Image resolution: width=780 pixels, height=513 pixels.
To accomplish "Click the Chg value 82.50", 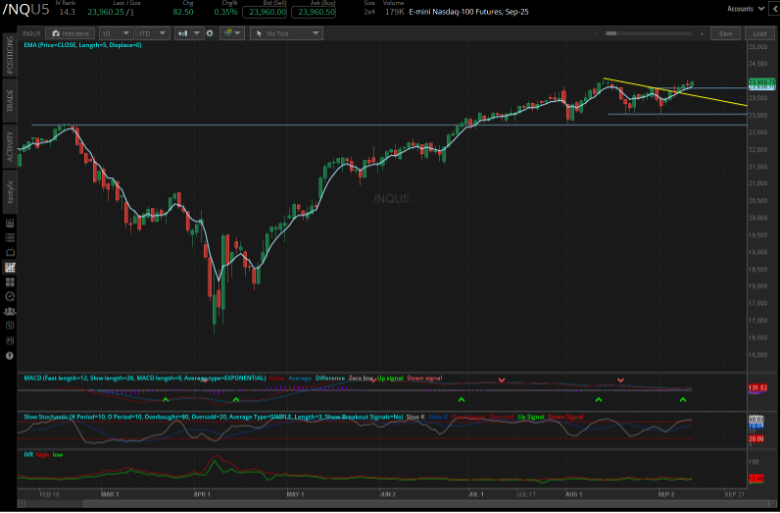I will click(183, 12).
